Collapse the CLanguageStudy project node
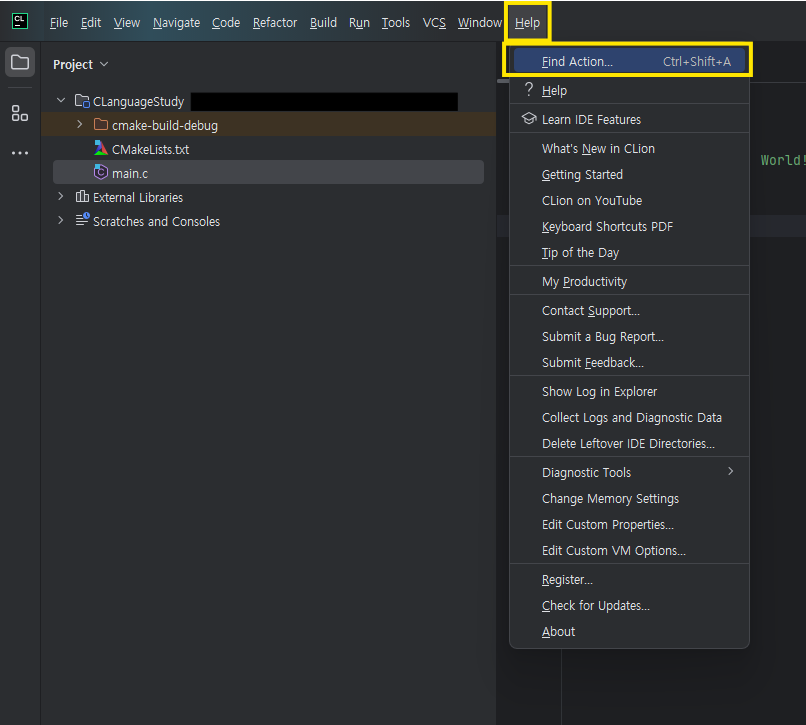806x725 pixels. click(61, 100)
